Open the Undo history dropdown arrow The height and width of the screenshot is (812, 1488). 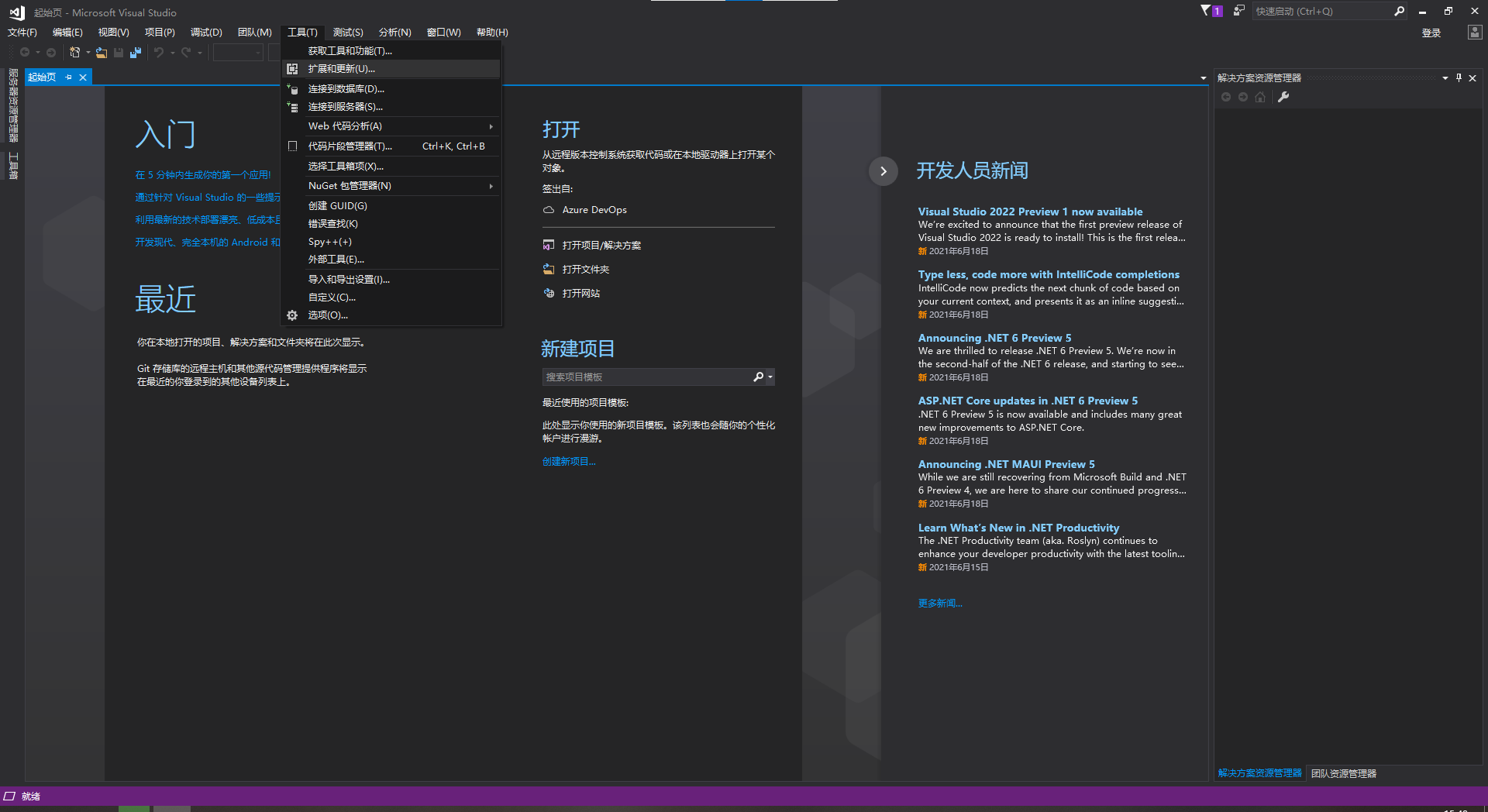coord(172,52)
